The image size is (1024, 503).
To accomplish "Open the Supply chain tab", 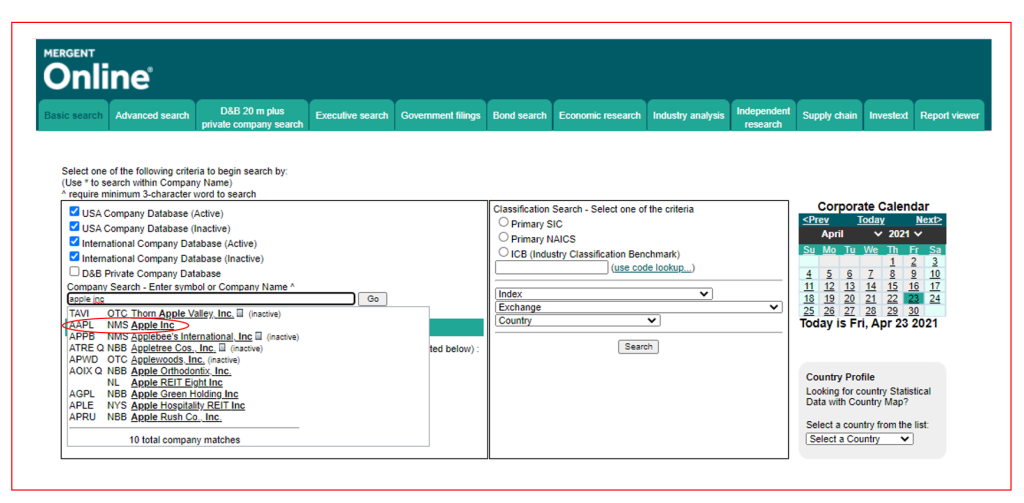I will click(829, 116).
